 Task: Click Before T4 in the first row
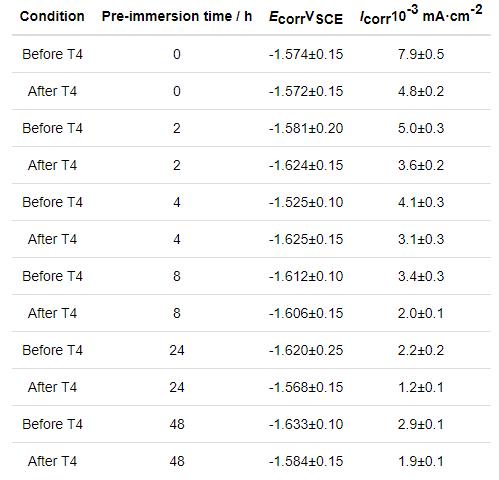[52, 54]
